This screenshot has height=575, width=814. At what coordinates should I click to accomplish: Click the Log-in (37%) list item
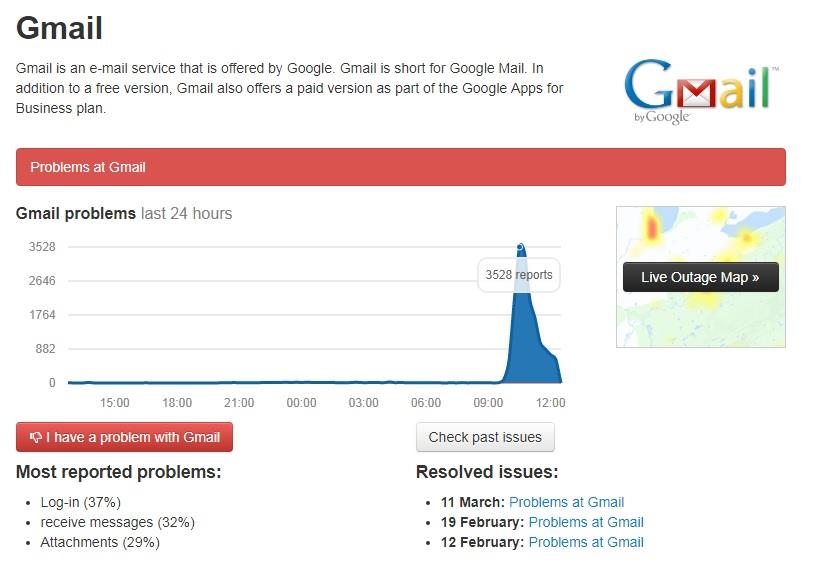(x=80, y=502)
